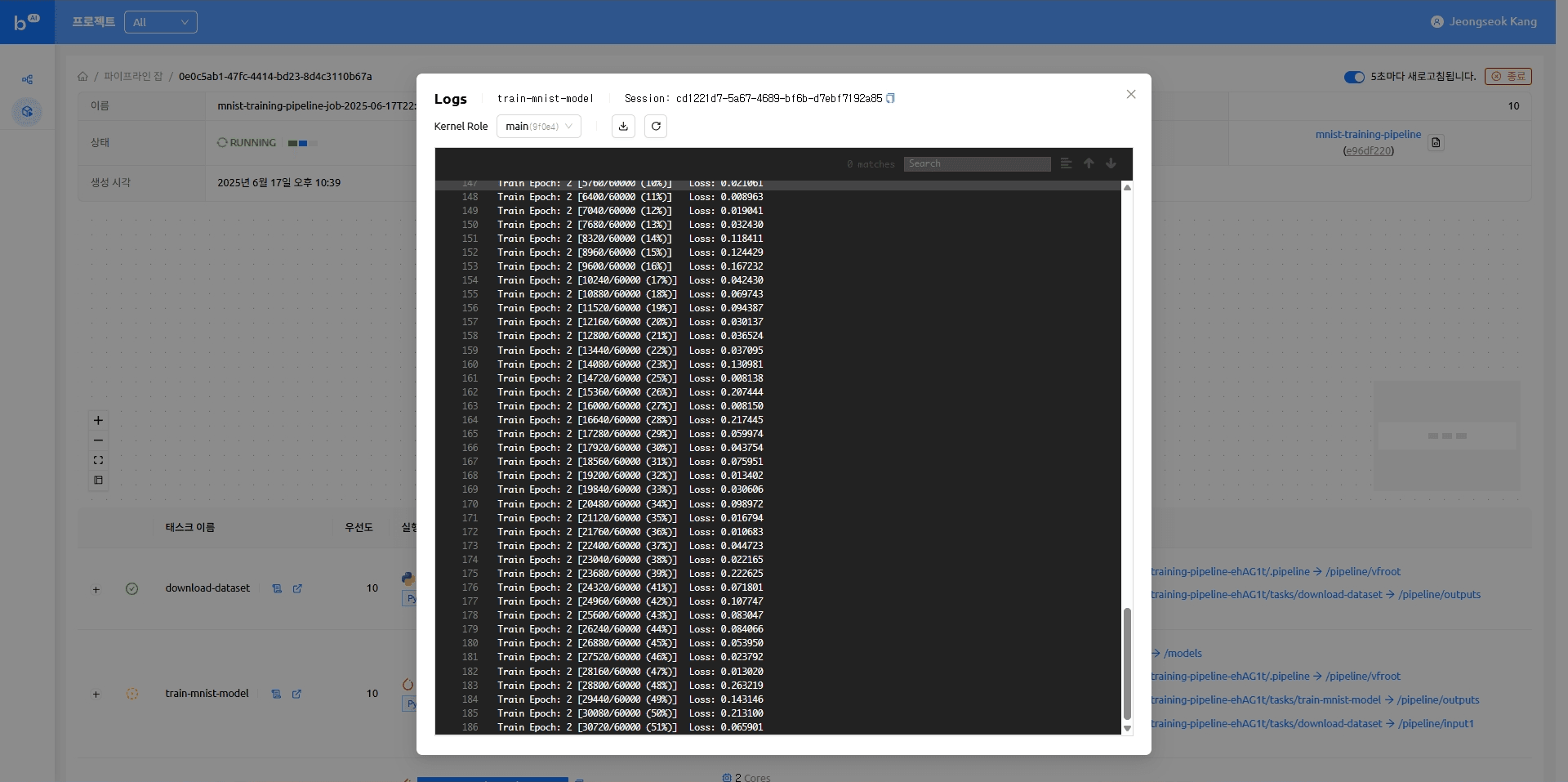Screen dimensions: 1568x782
Task: Click the download-dataset task name
Action: [207, 588]
